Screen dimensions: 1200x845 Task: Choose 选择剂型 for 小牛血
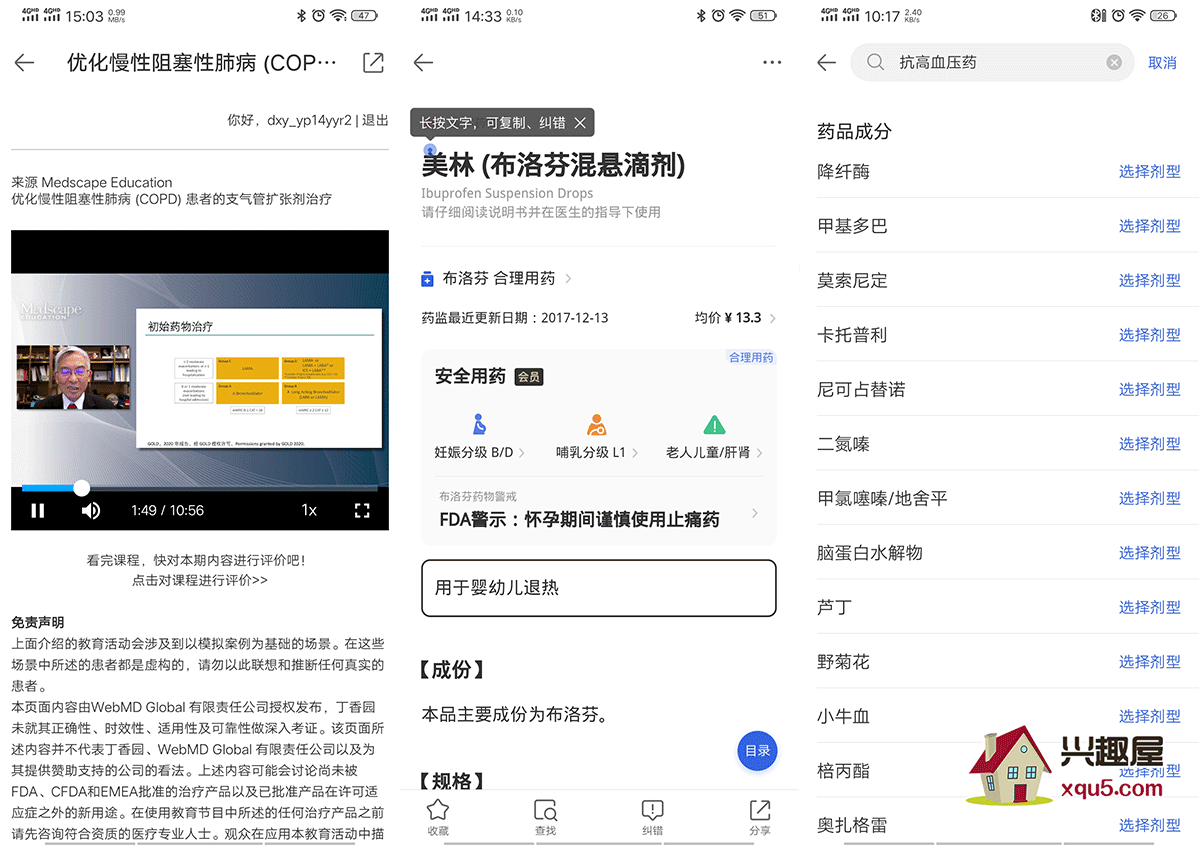[x=1150, y=716]
